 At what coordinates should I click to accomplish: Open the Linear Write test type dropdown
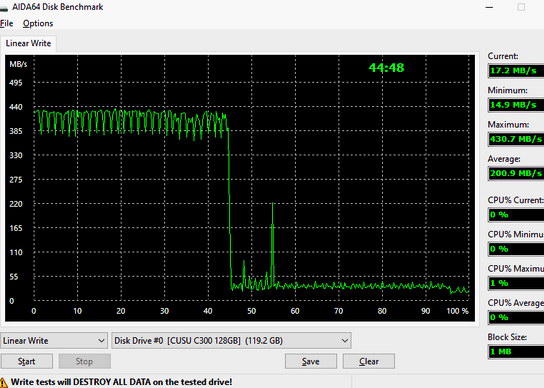pyautogui.click(x=53, y=340)
